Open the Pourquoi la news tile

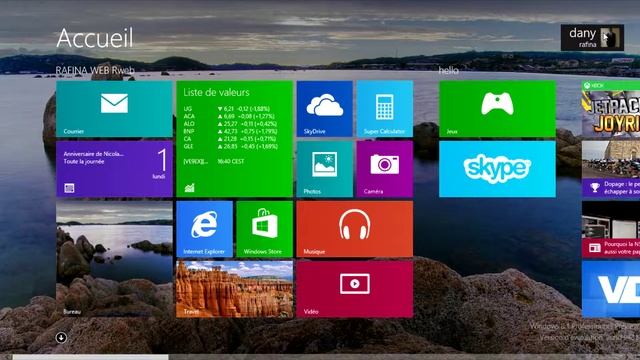(x=611, y=229)
